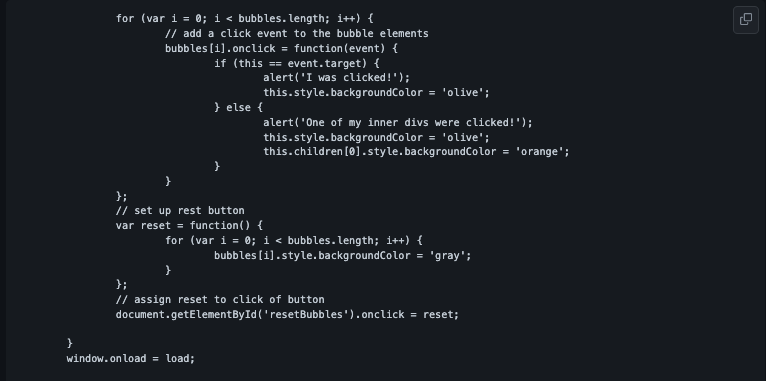This screenshot has height=381, width=766.
Task: Click the 'var reset = function()' line
Action: point(189,226)
